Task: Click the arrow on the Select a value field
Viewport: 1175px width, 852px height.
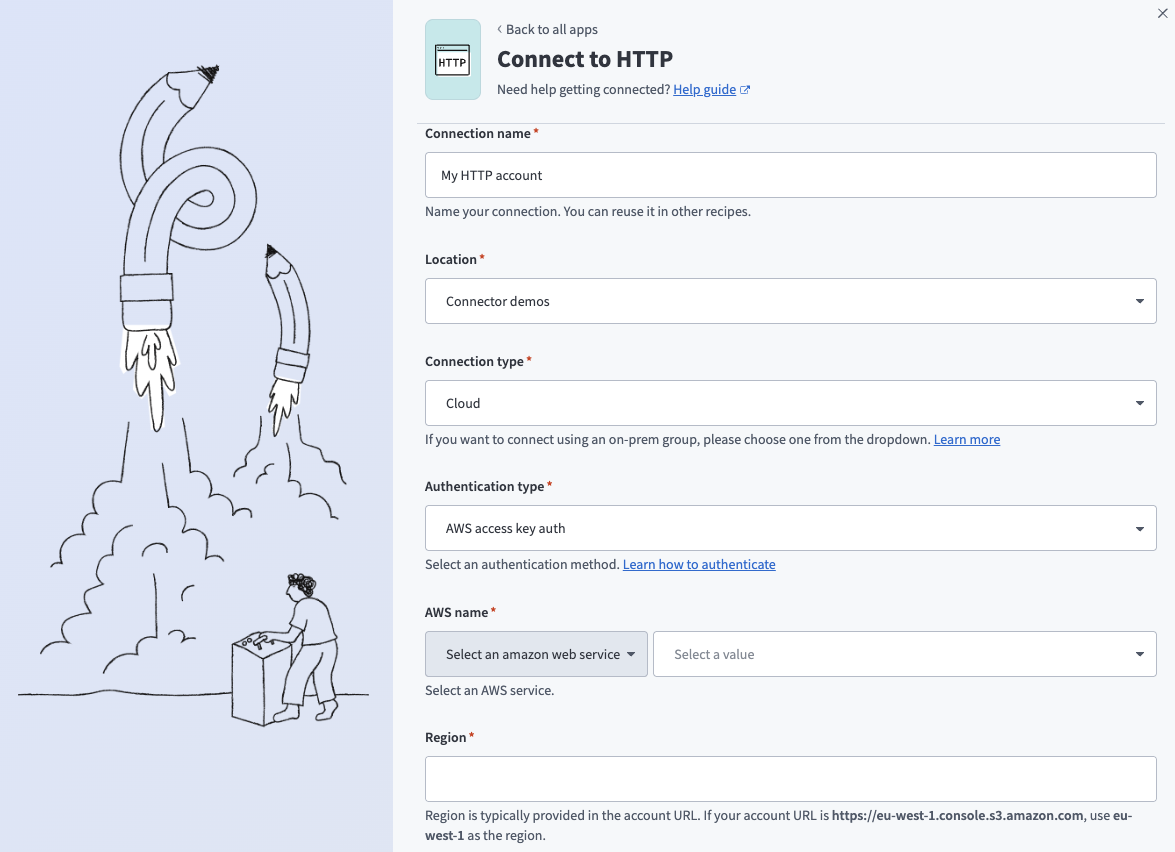Action: (x=1139, y=654)
